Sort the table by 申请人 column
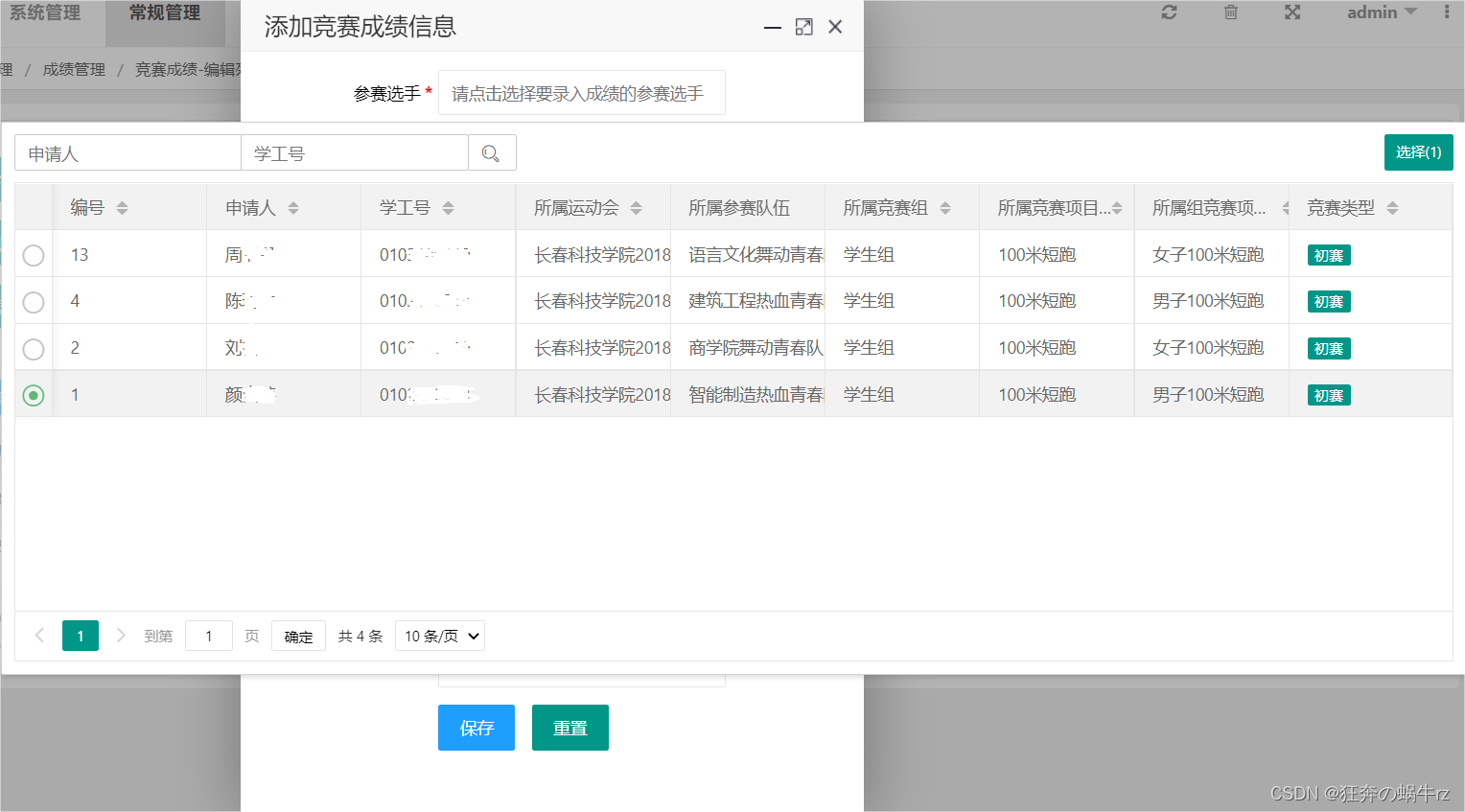The width and height of the screenshot is (1465, 812). tap(293, 208)
